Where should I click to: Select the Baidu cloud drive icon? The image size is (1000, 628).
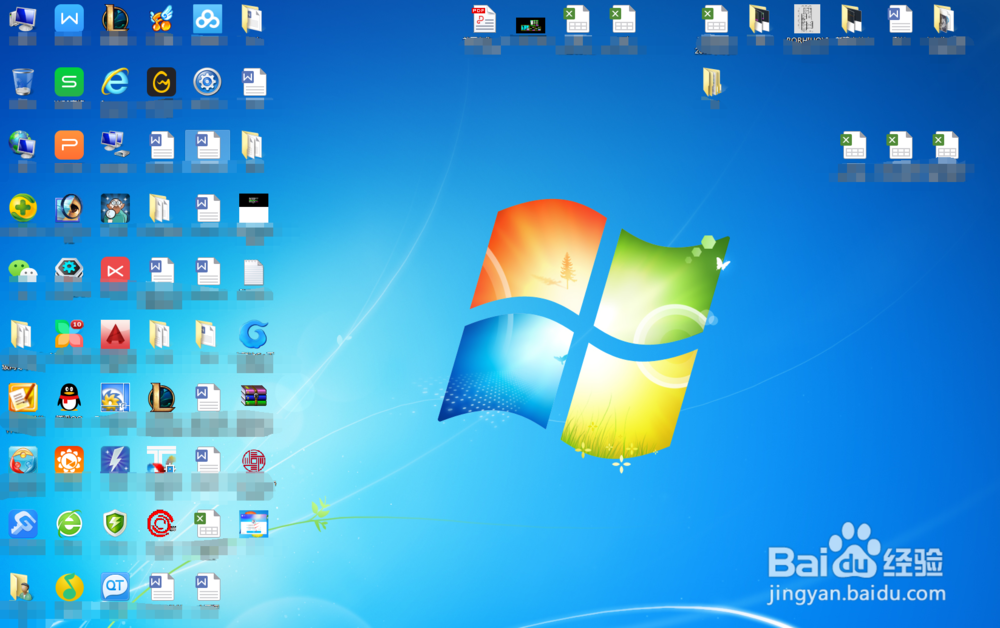207,19
